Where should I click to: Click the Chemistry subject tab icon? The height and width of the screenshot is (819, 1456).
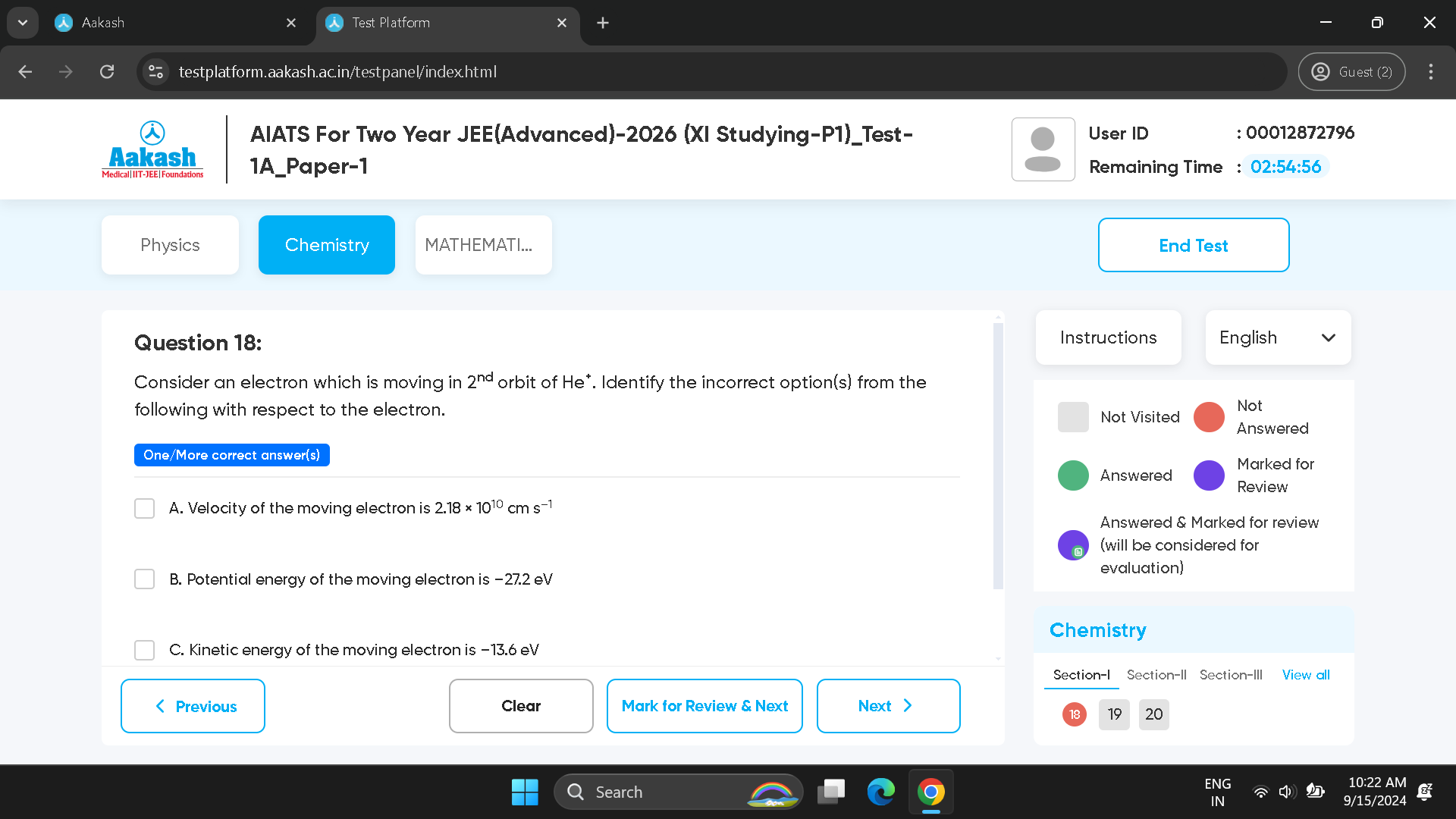click(326, 244)
